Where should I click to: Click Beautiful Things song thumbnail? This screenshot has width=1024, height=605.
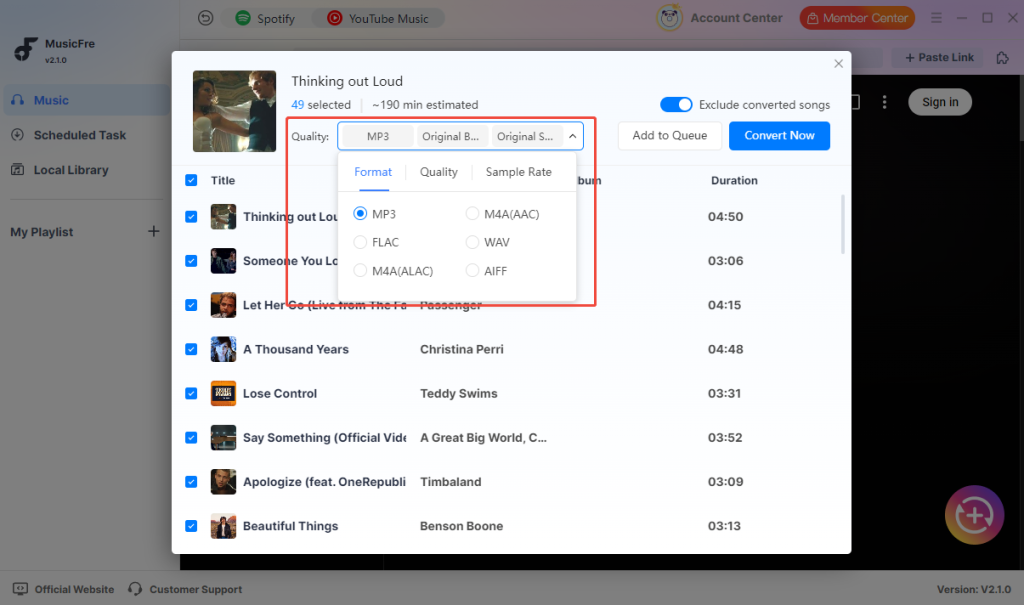[223, 526]
